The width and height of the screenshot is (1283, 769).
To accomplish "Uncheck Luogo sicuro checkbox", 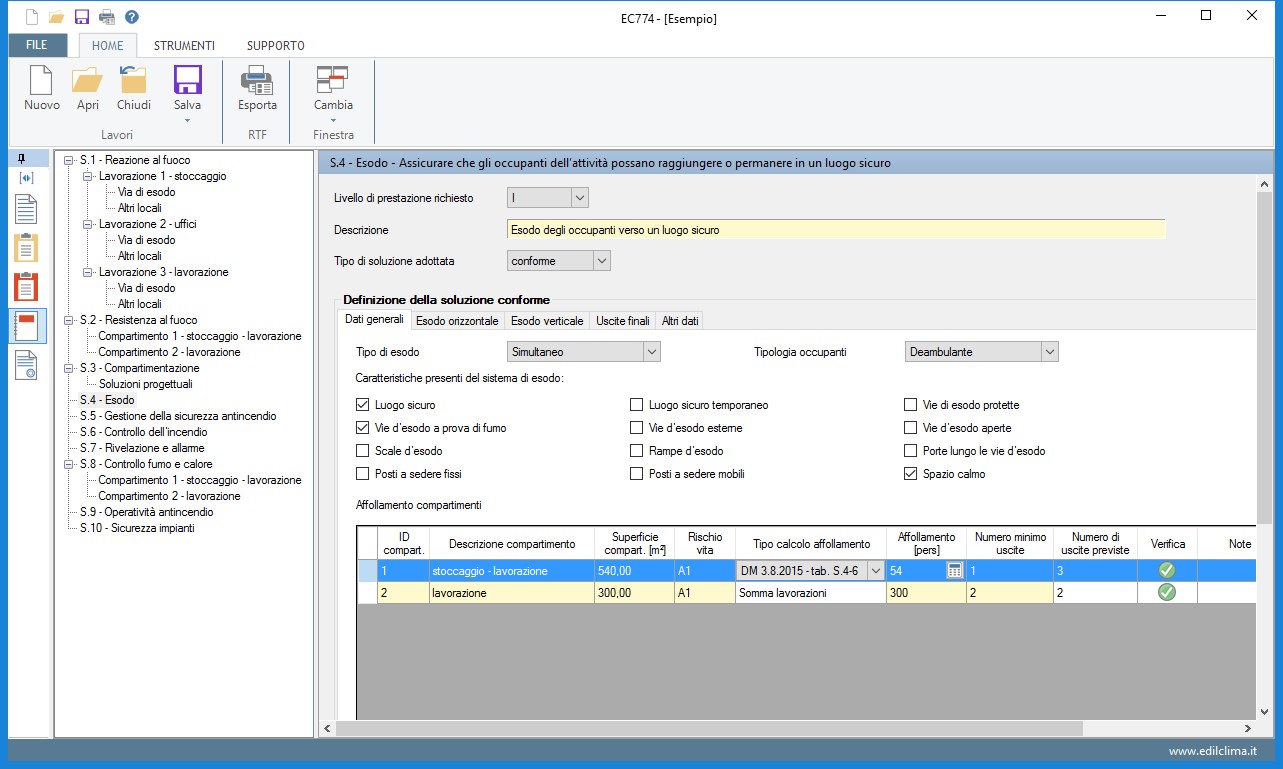I will coord(362,405).
